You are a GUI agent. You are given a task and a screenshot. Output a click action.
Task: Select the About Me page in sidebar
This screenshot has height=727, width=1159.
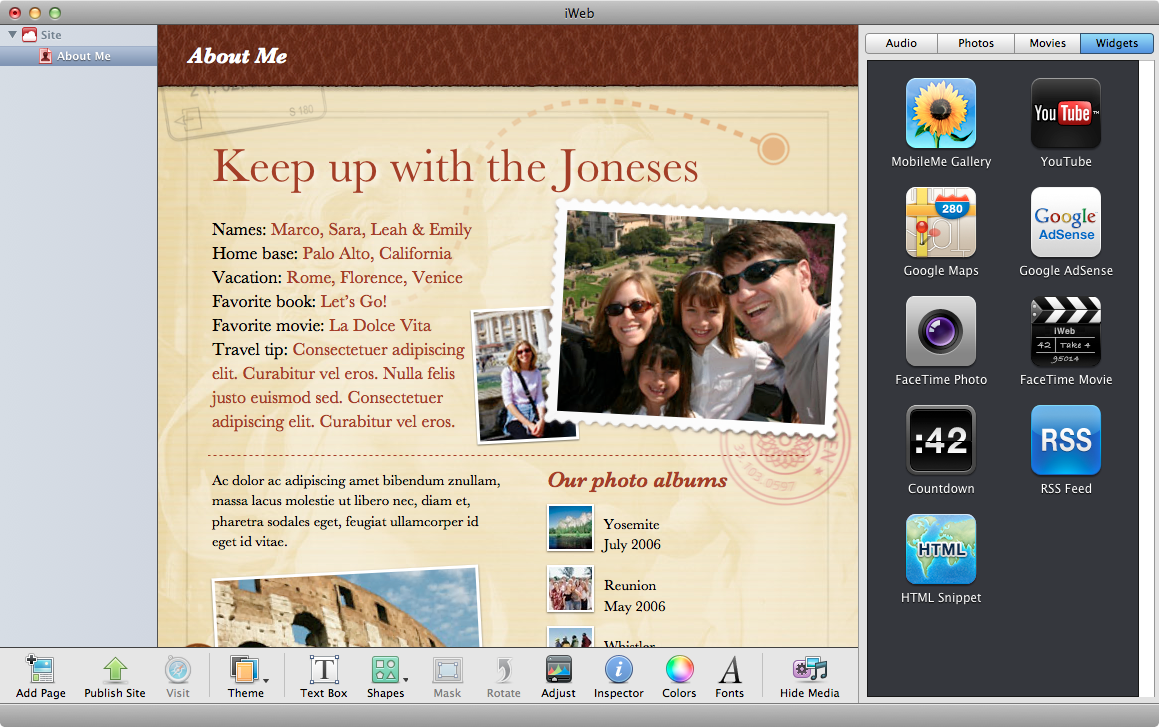tap(78, 56)
